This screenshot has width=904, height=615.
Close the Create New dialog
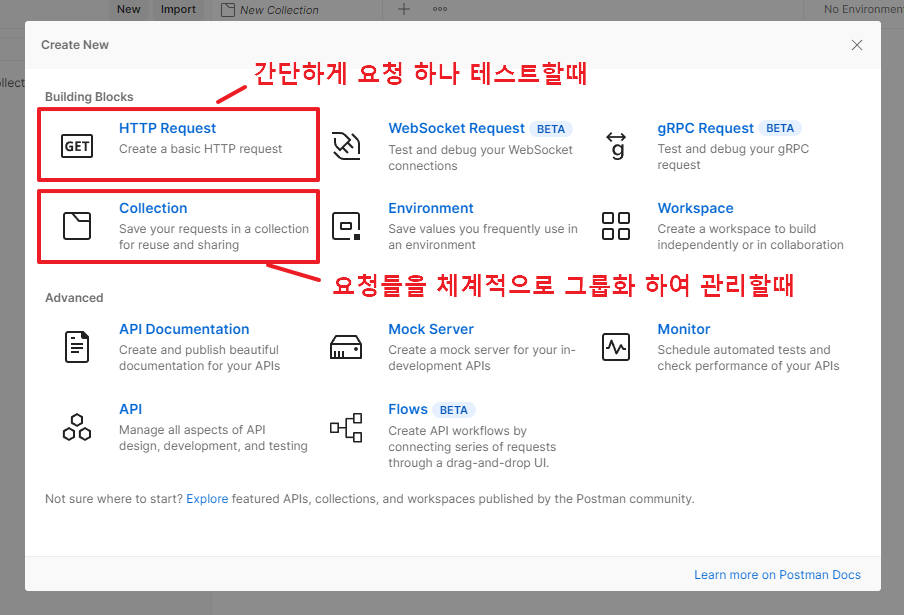pos(857,45)
